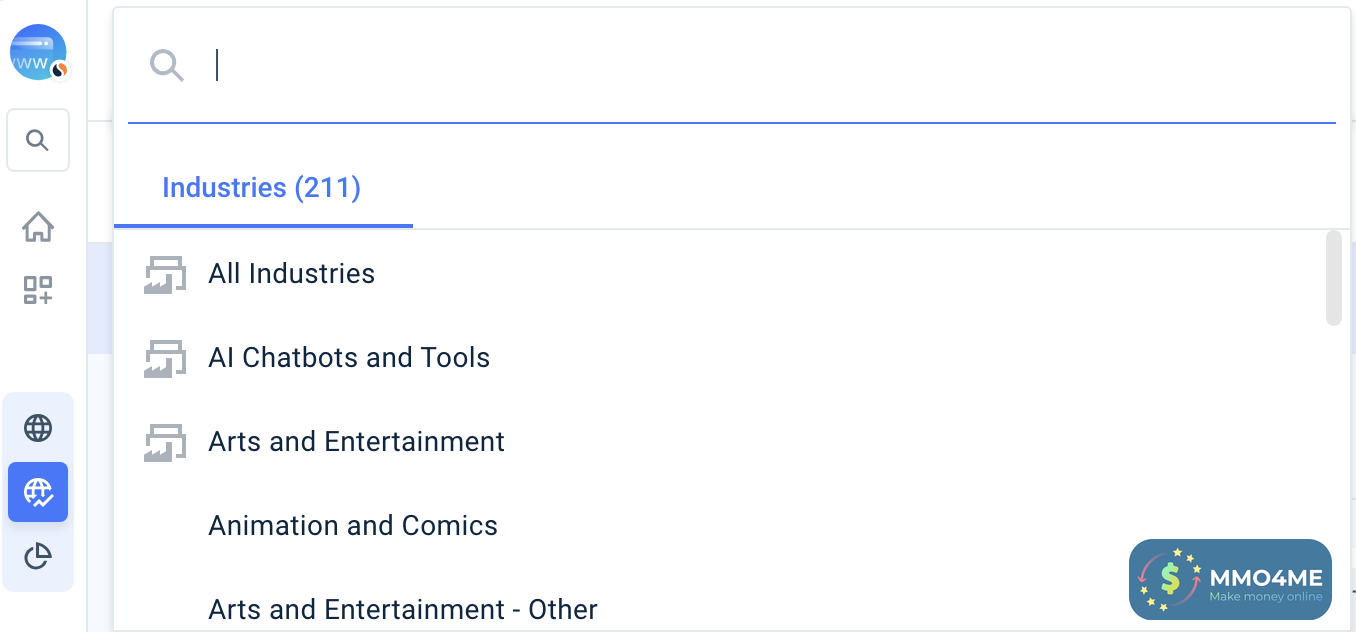Click the industry icon beside All Industries

165,274
